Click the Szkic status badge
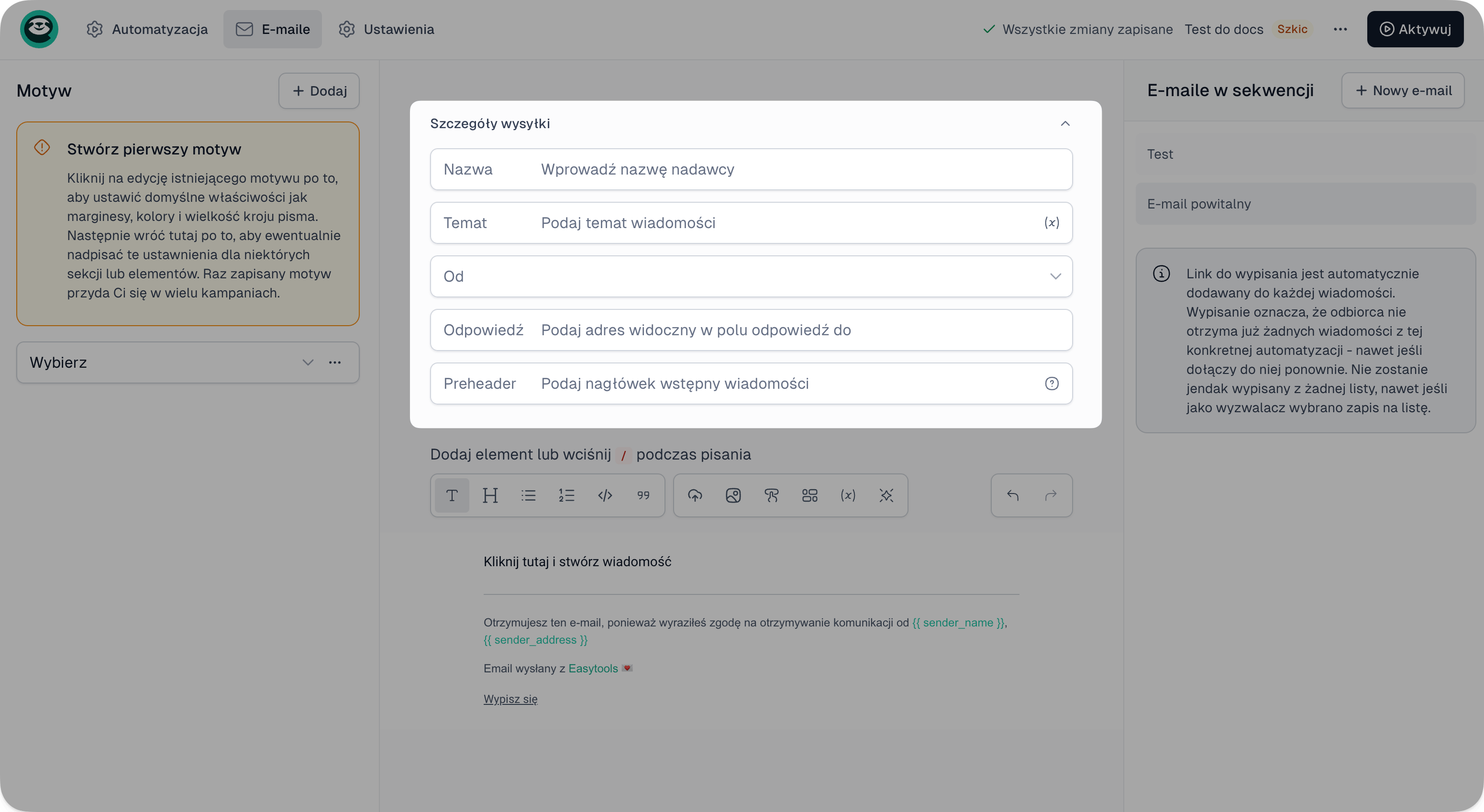This screenshot has height=812, width=1484. (1292, 29)
